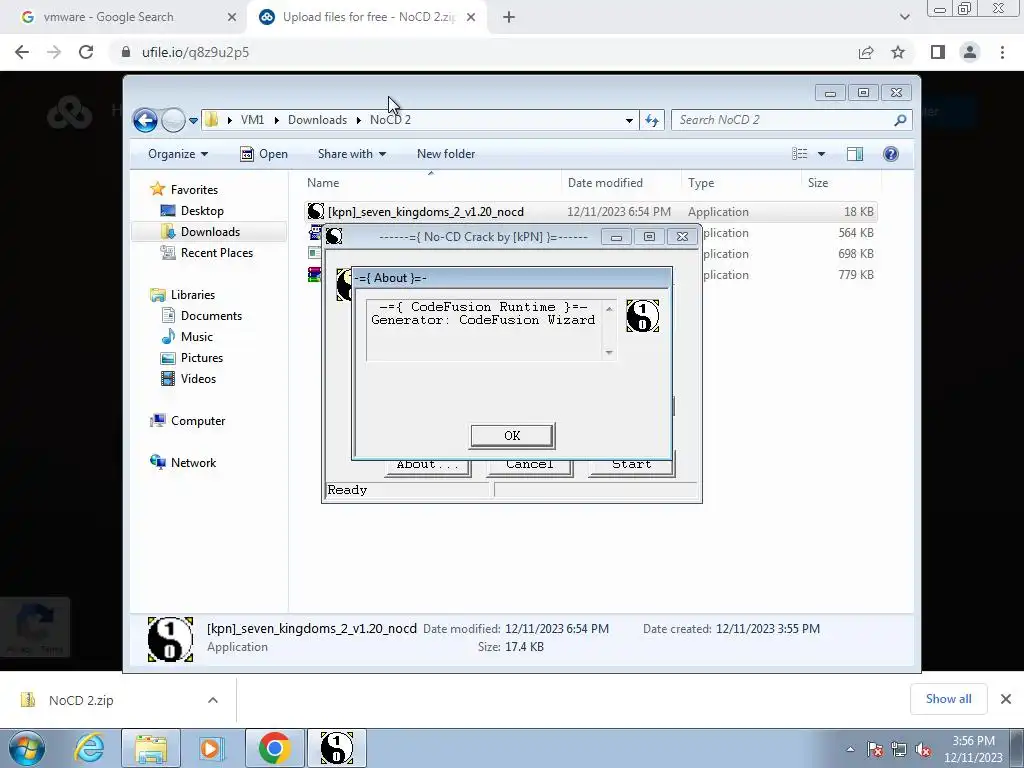The image size is (1024, 768).
Task: Click the share page icon in Chrome
Action: coord(866,52)
